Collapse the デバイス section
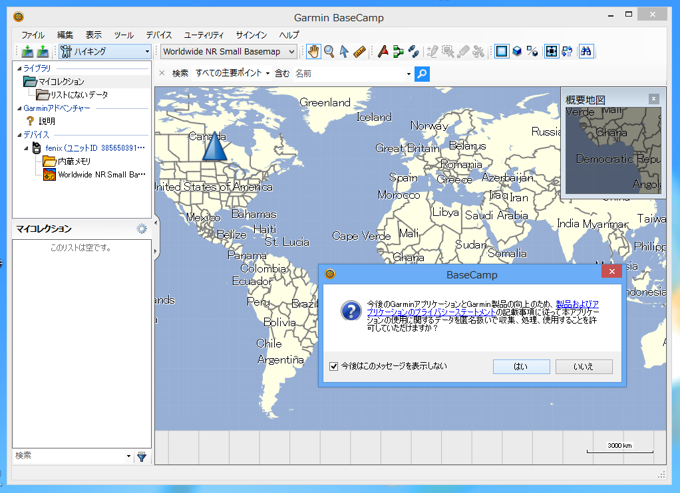 click(19, 135)
